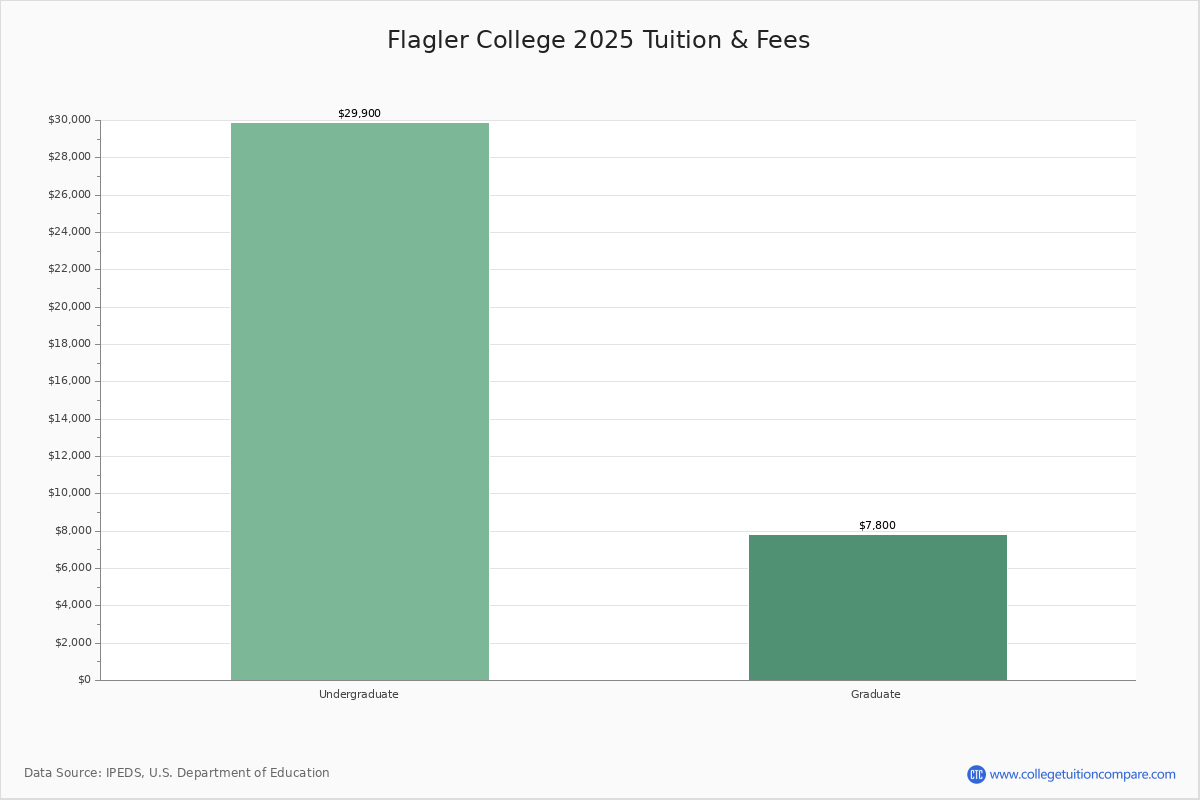Viewport: 1200px width, 800px height.
Task: Click the Undergraduate x-axis label
Action: [359, 695]
